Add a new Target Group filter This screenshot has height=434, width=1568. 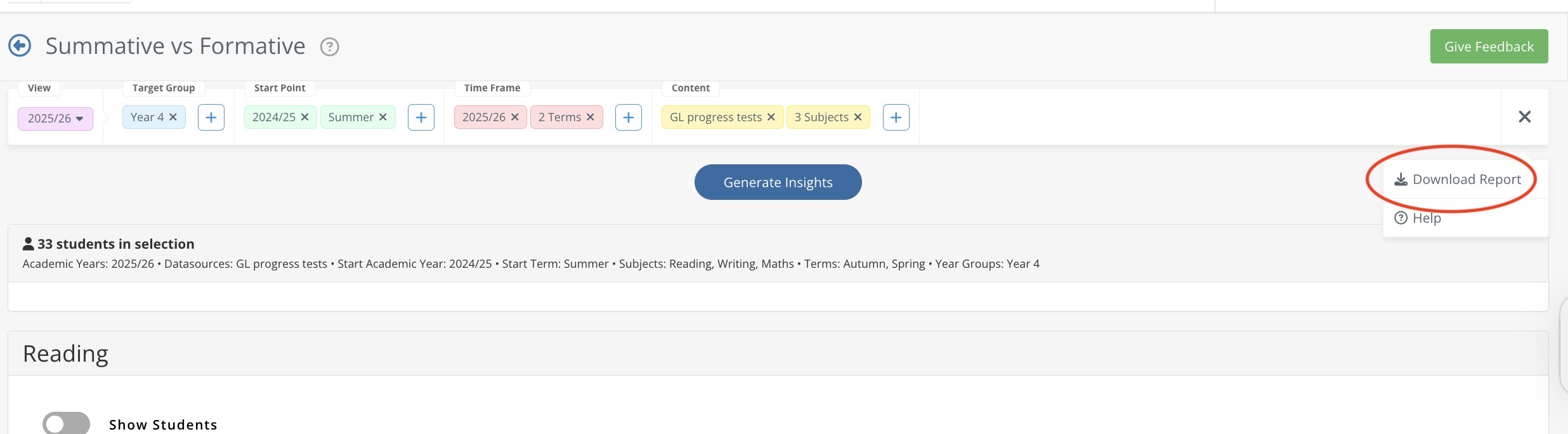[211, 117]
